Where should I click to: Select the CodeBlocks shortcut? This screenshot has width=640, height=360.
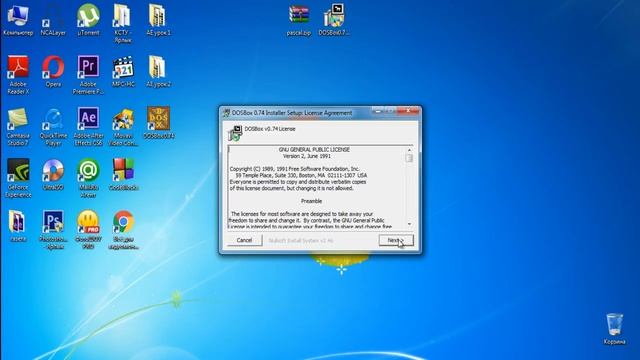[x=123, y=175]
